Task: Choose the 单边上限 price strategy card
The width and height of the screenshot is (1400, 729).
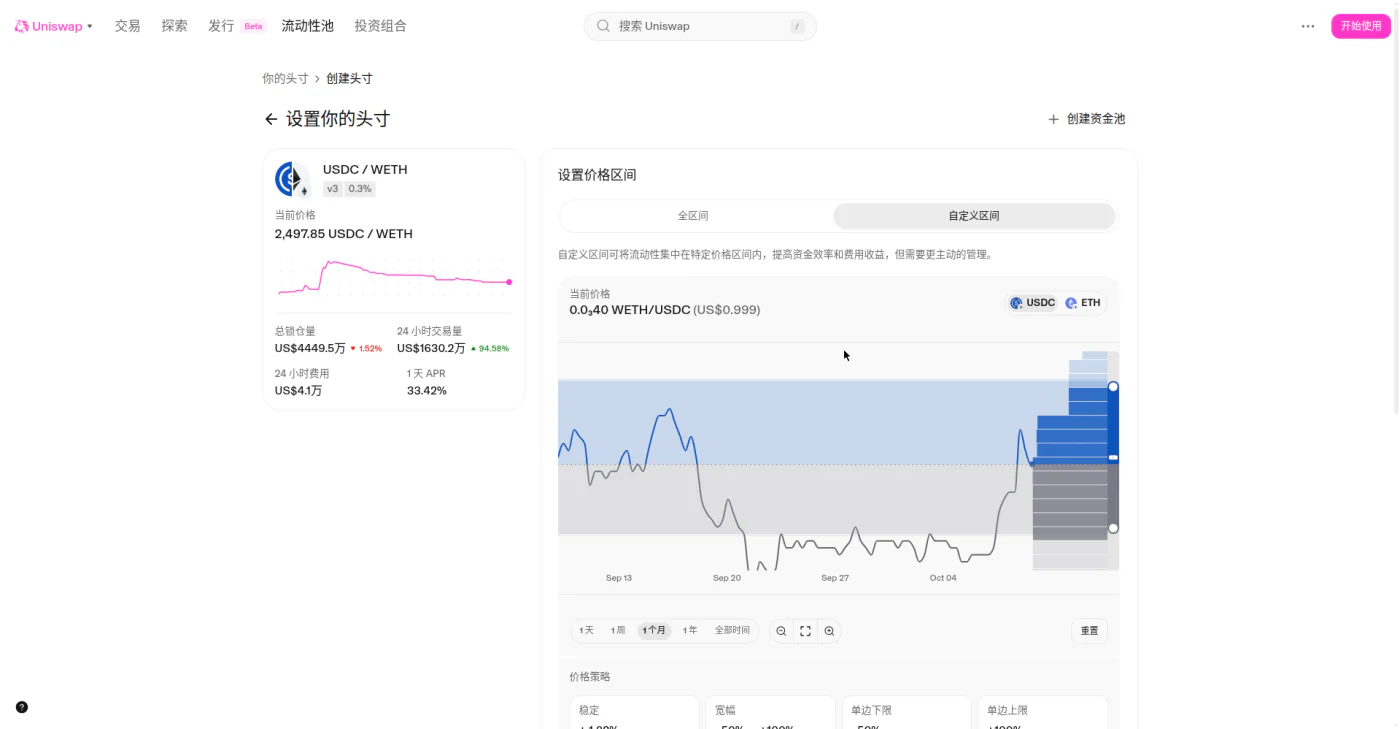Action: (1042, 713)
